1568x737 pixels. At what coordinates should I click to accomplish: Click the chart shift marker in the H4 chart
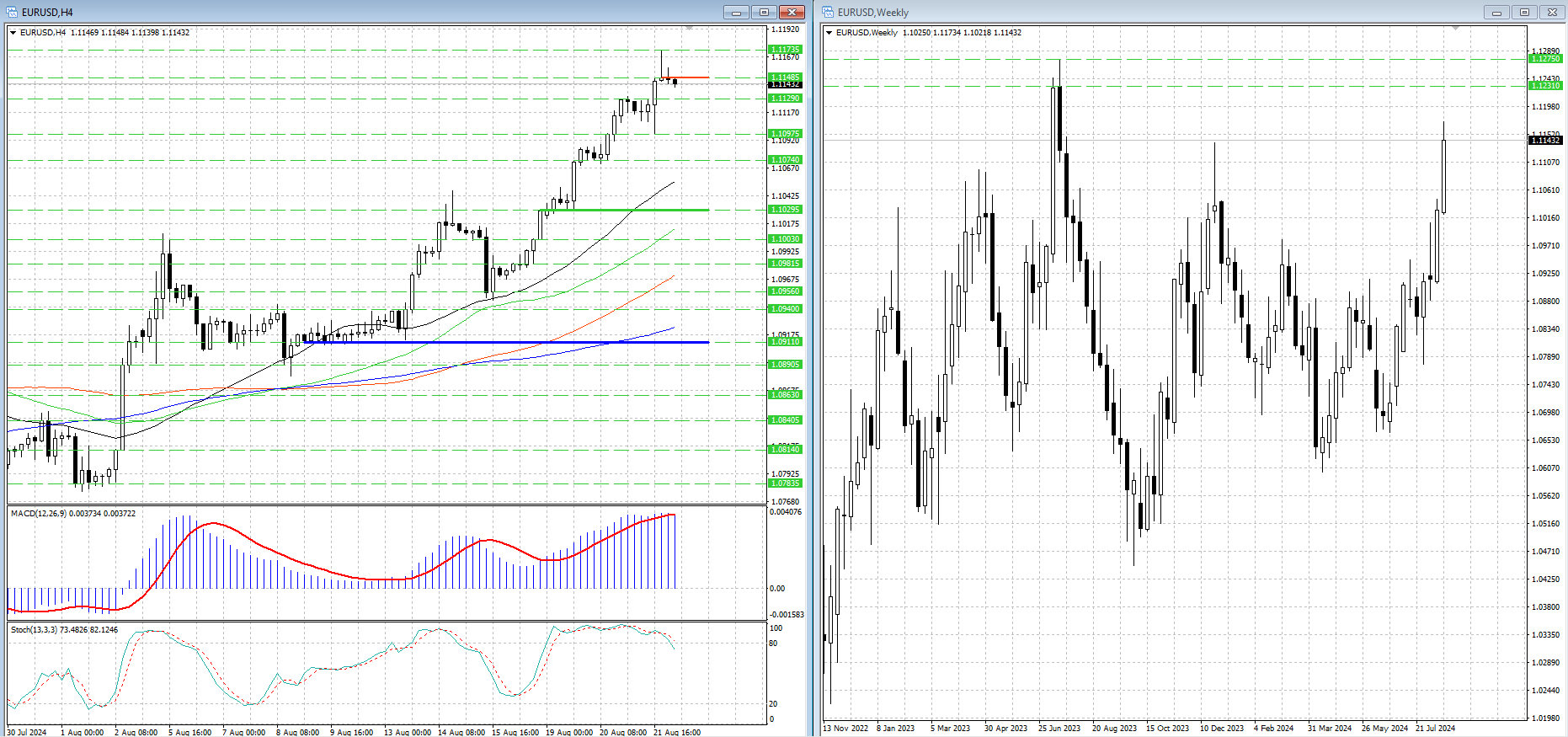(689, 28)
